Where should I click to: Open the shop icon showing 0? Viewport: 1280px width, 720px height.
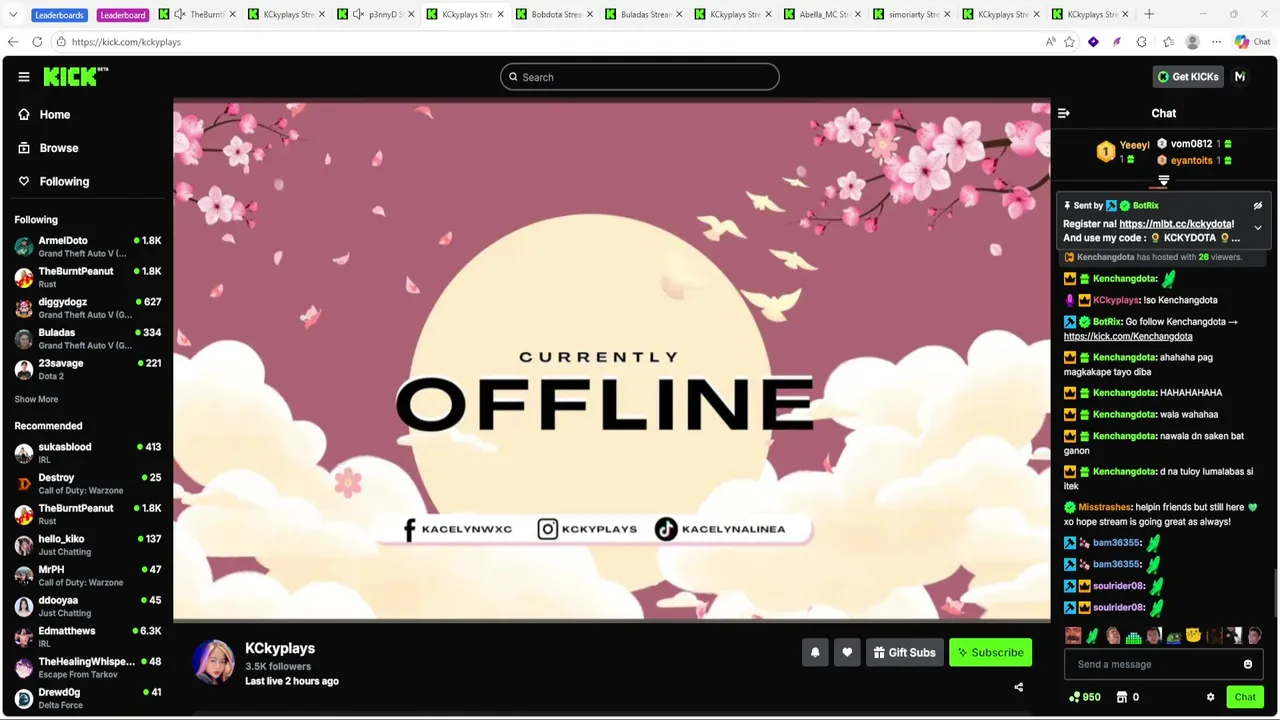pyautogui.click(x=1127, y=697)
